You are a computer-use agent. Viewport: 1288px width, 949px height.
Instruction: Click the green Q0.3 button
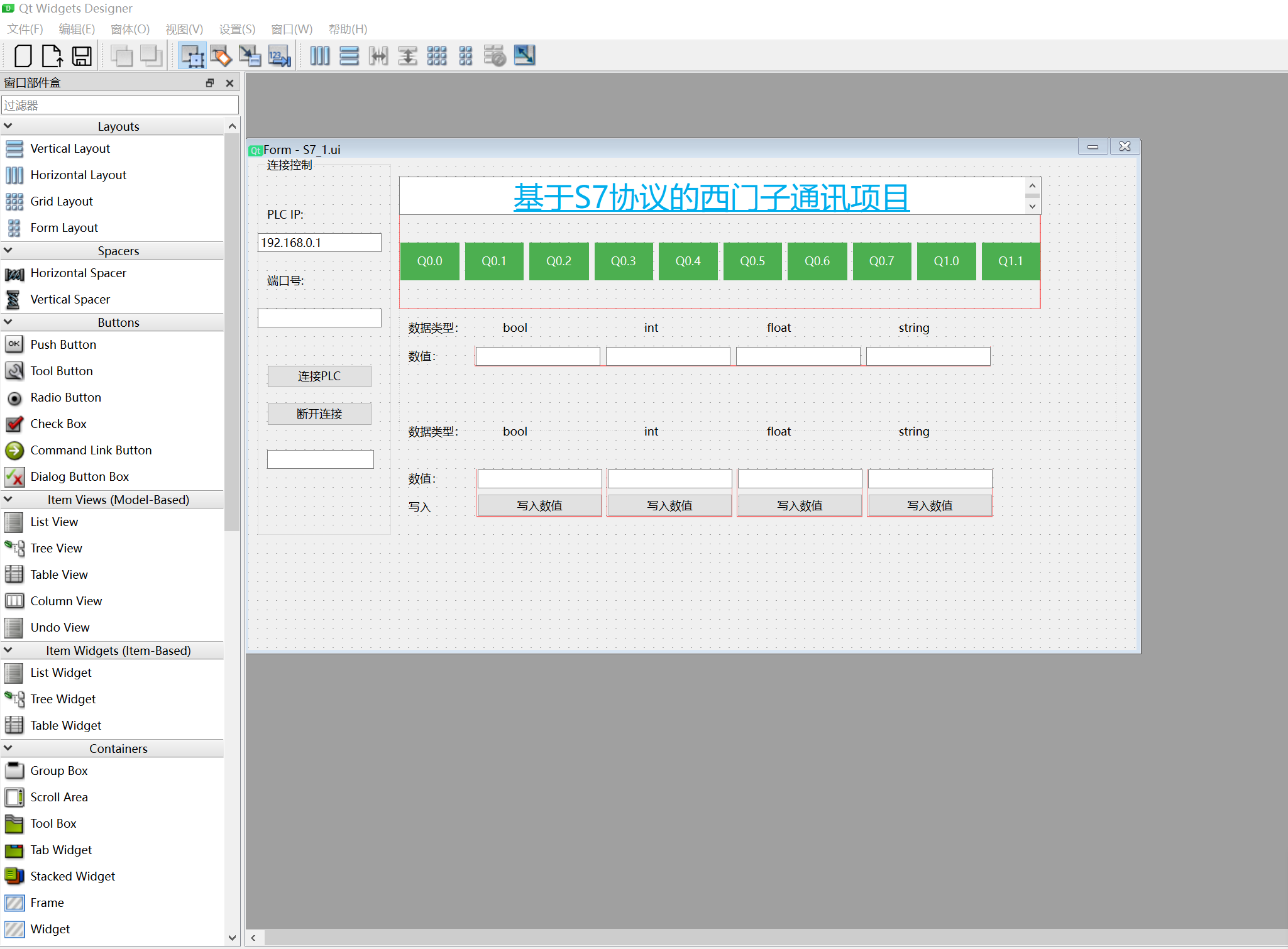(623, 261)
